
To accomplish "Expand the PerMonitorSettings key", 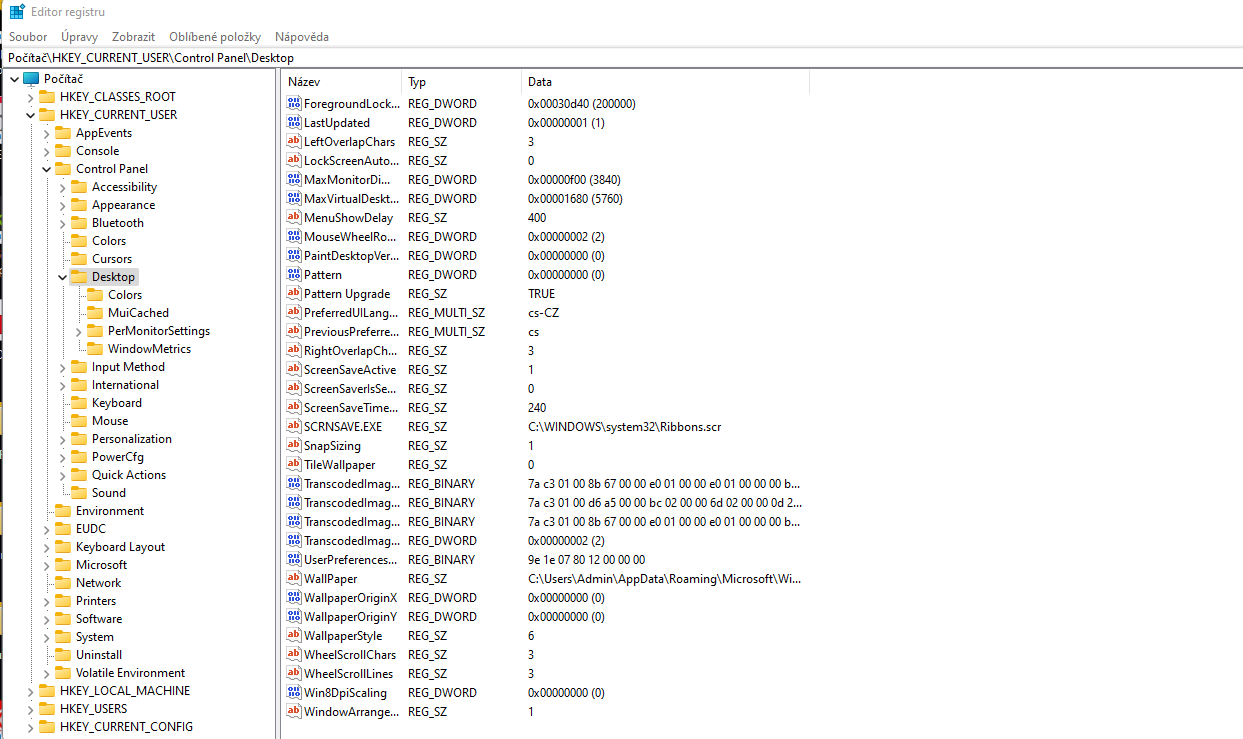I will [79, 331].
